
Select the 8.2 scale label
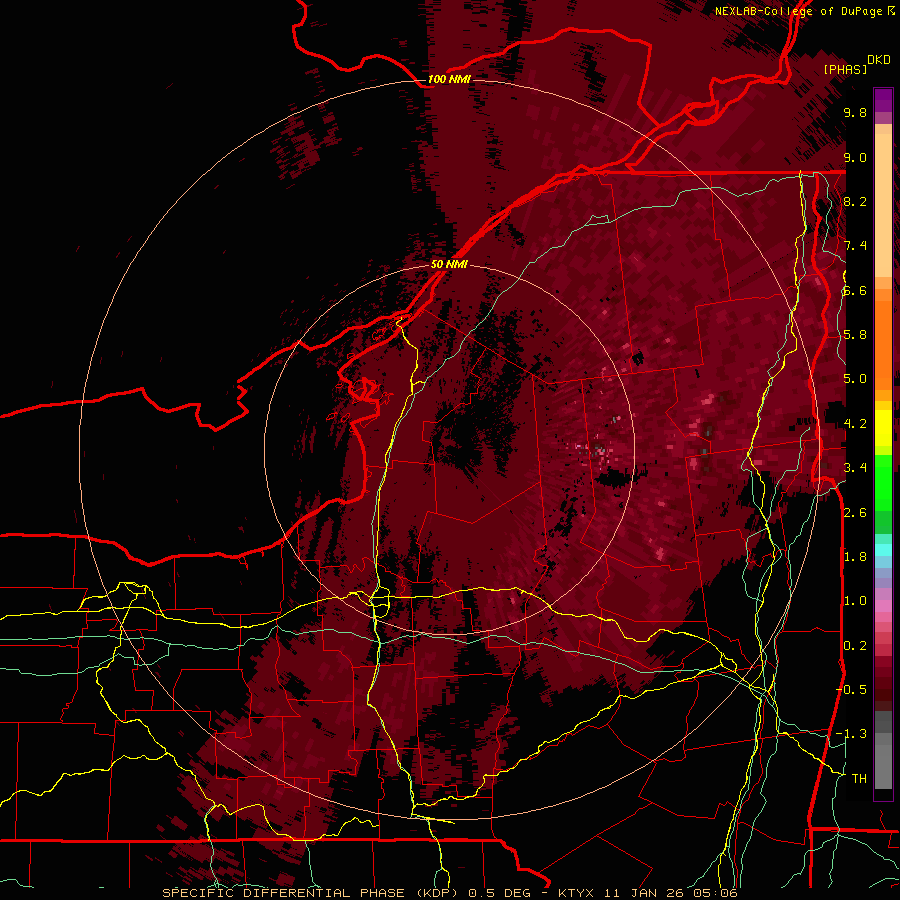[855, 201]
